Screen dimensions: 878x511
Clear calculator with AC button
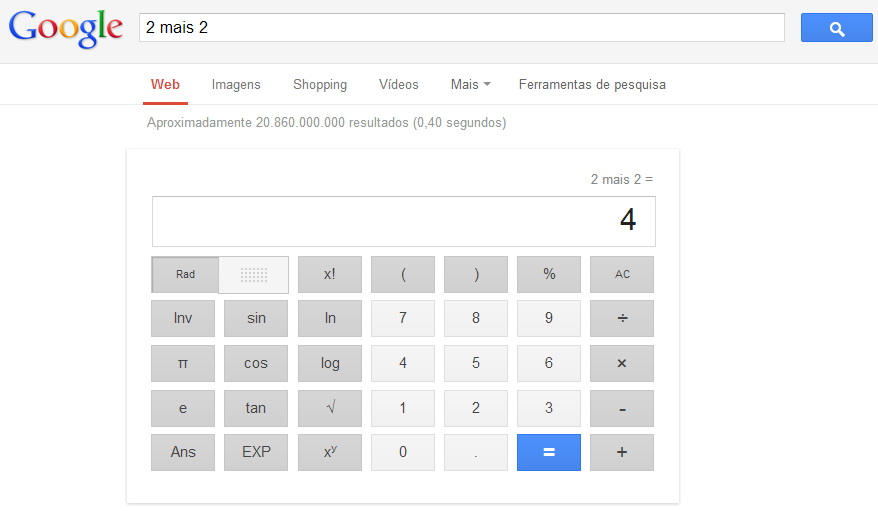[622, 274]
